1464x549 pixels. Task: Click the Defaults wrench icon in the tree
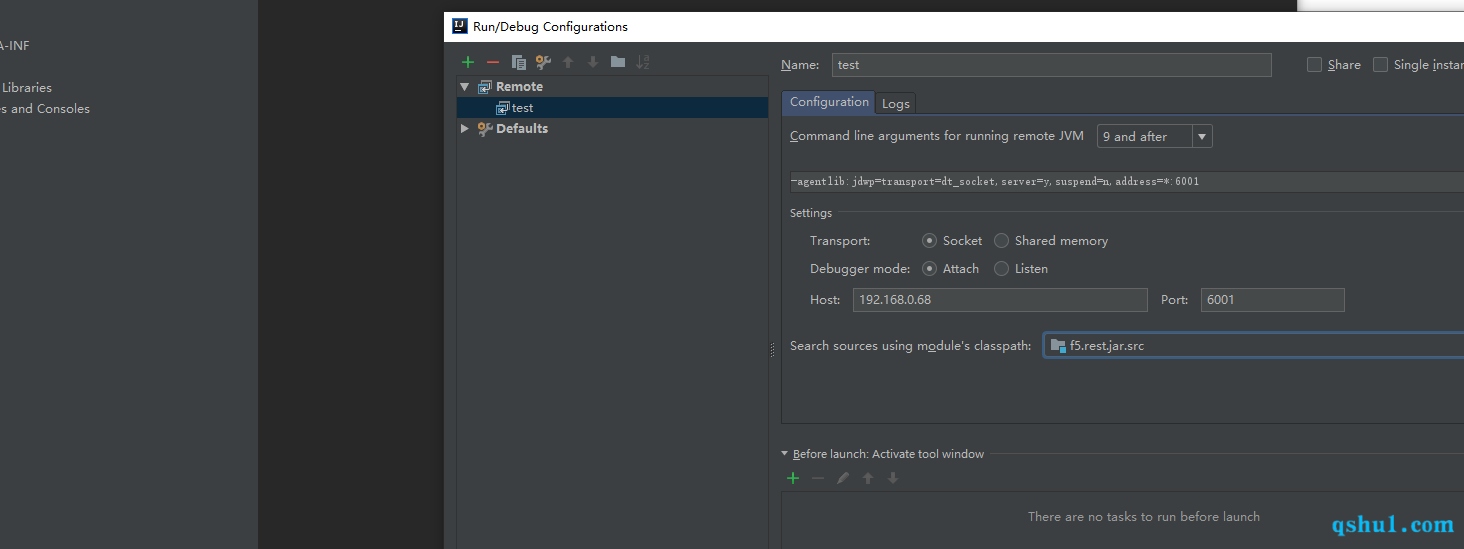click(485, 129)
